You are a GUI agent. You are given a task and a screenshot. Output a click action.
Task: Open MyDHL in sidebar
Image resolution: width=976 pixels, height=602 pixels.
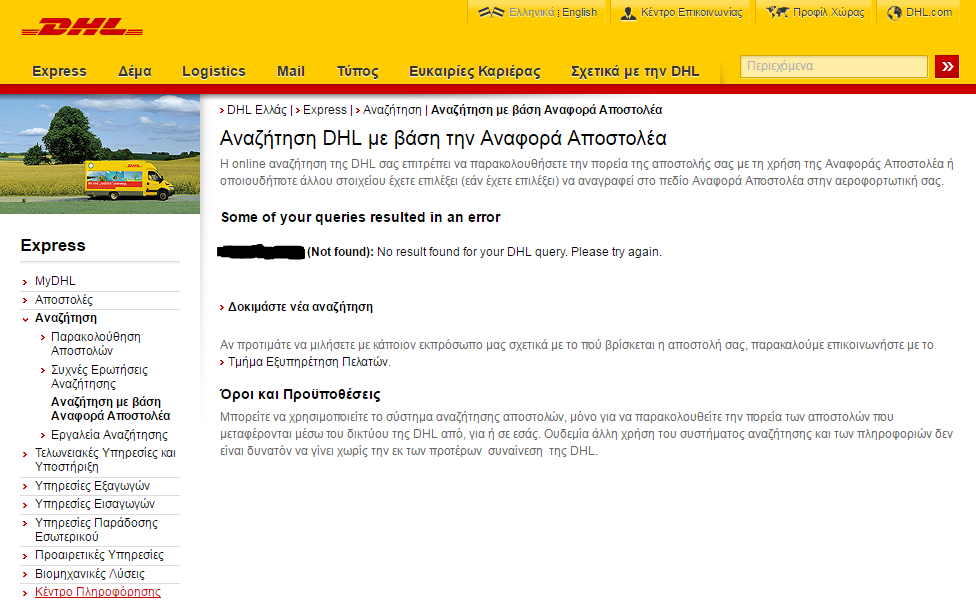tap(55, 281)
